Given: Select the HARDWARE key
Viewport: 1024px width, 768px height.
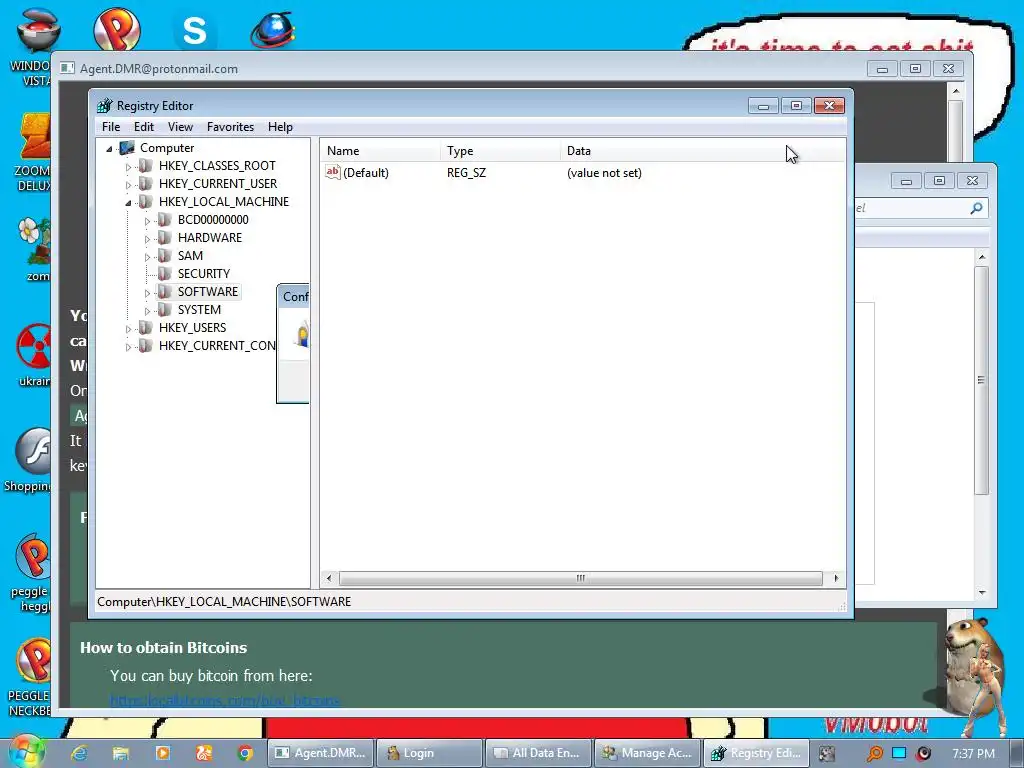Looking at the screenshot, I should click(210, 238).
